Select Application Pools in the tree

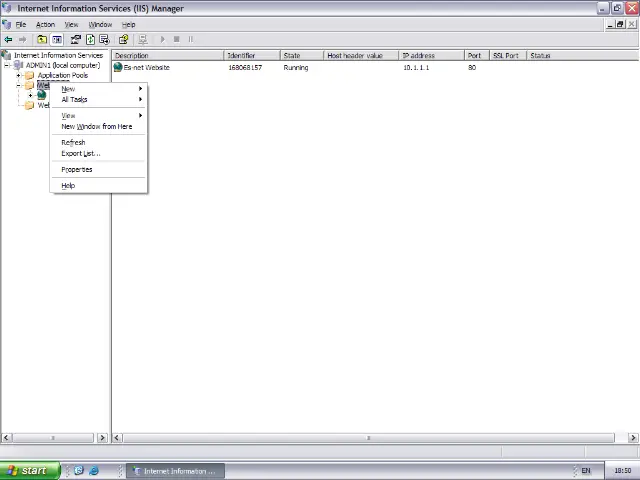coord(63,76)
